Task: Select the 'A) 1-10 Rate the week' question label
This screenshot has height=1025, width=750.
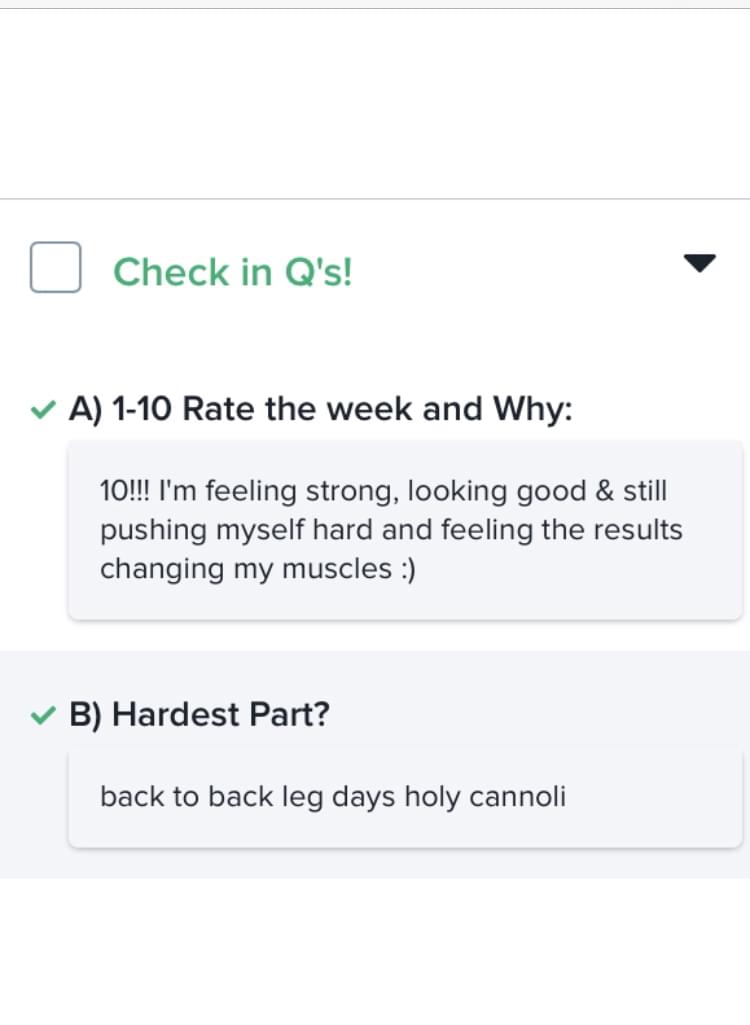Action: coord(320,409)
